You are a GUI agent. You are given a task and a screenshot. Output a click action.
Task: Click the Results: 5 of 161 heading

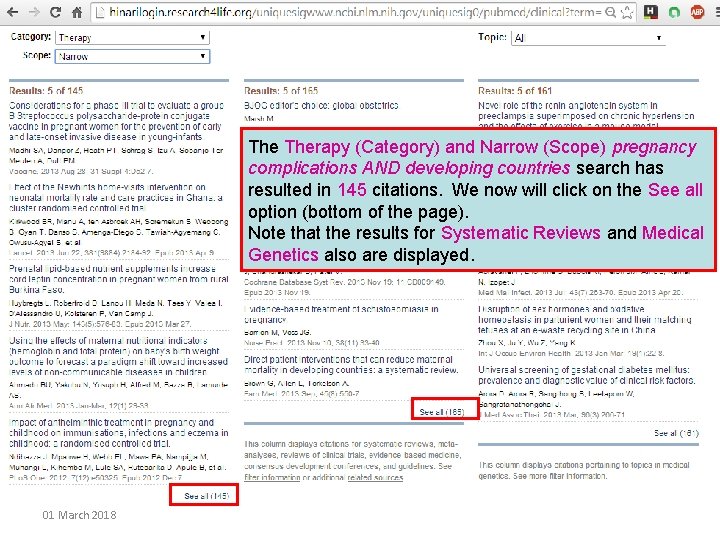[515, 90]
